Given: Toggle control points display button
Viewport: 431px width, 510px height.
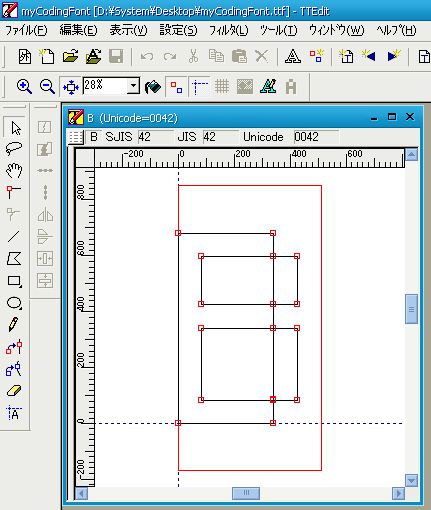Looking at the screenshot, I should tap(176, 87).
